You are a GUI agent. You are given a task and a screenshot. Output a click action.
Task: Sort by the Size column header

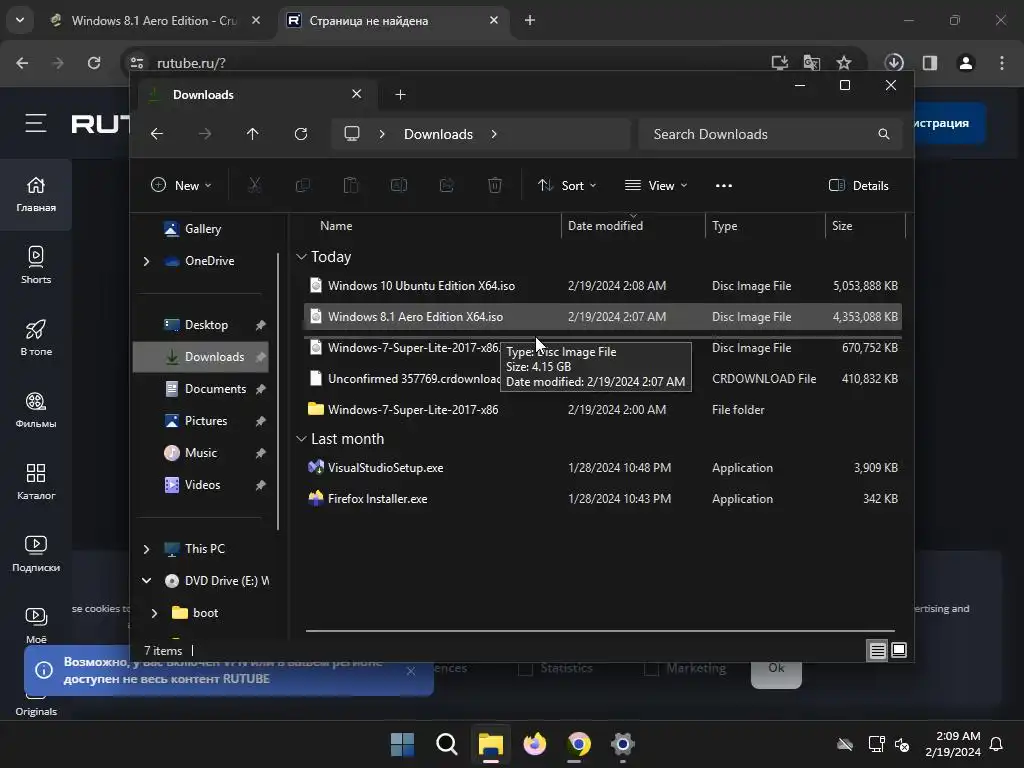(865, 226)
